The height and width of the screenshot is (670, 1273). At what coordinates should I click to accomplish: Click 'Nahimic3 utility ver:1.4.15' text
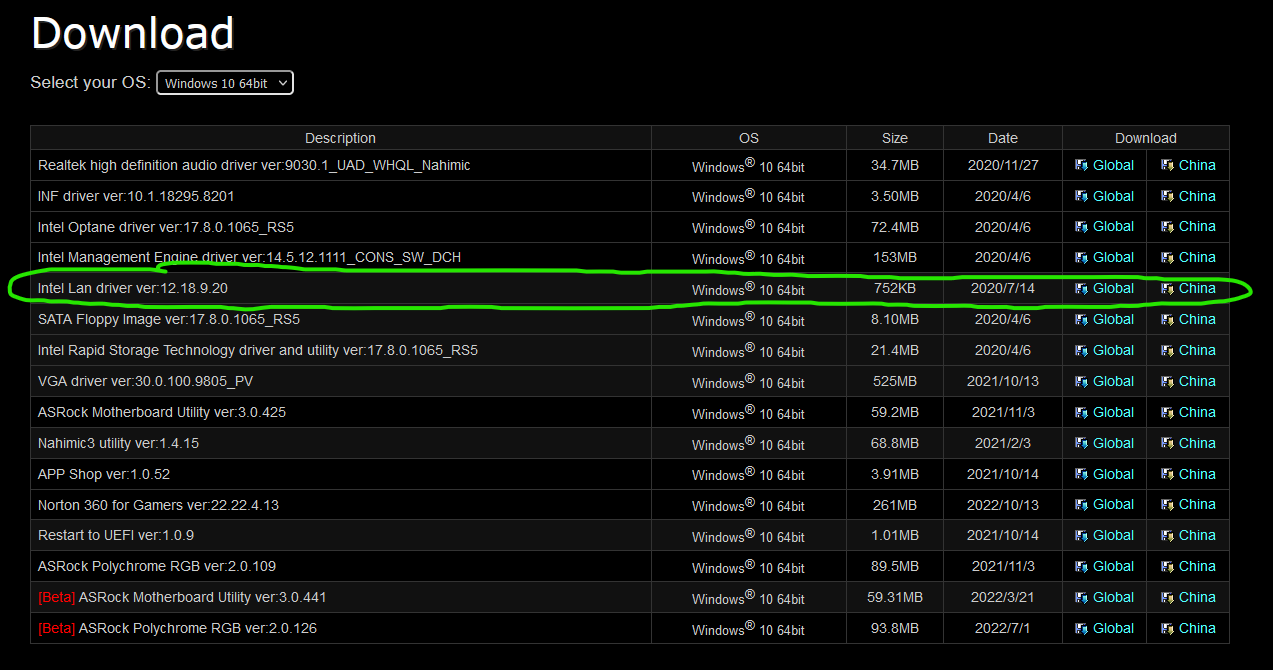click(118, 443)
